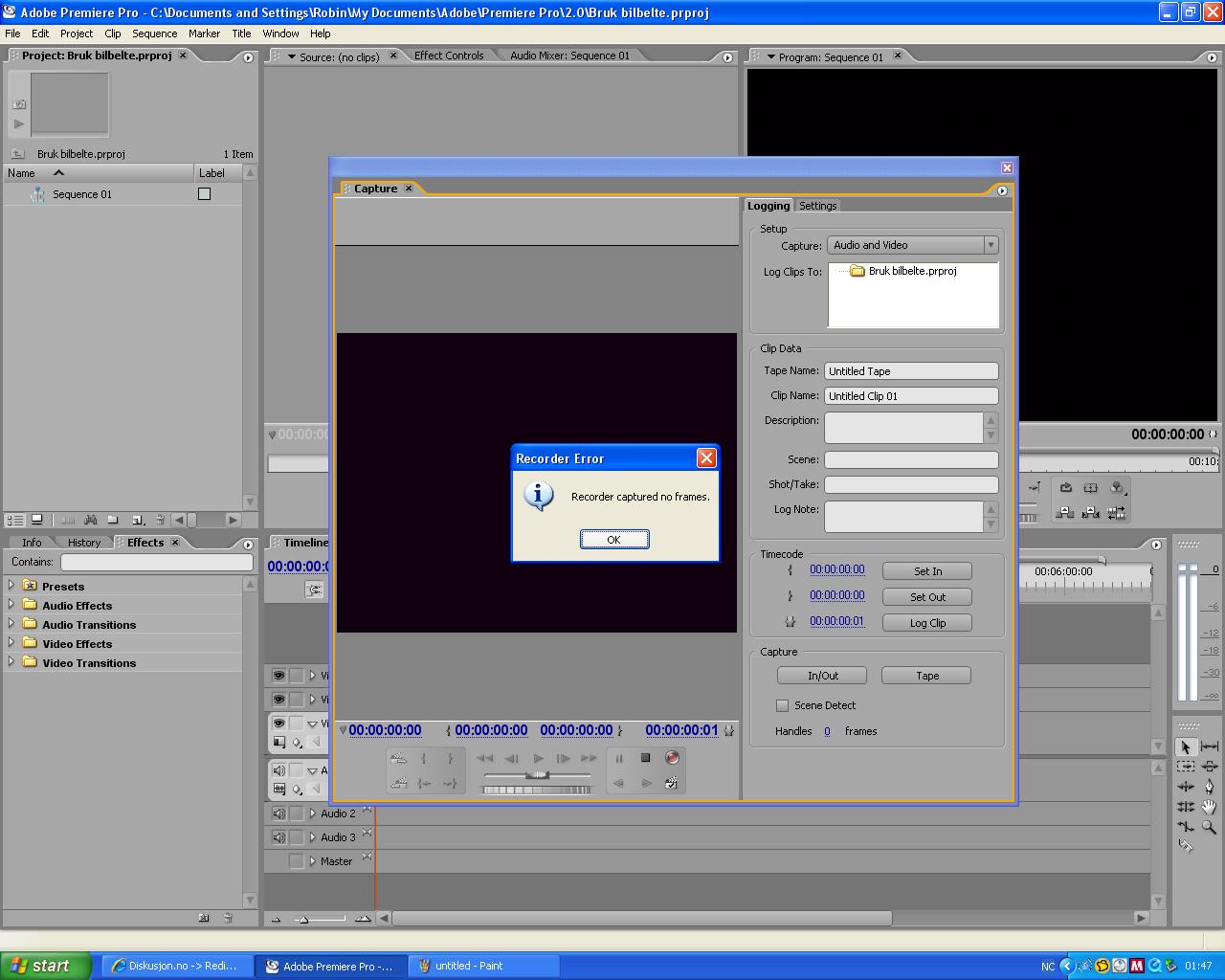Select the Selection arrow tool

(x=1186, y=746)
